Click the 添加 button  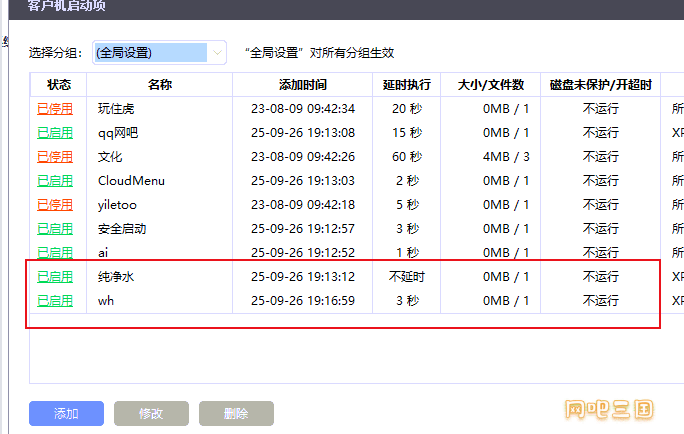(x=66, y=413)
